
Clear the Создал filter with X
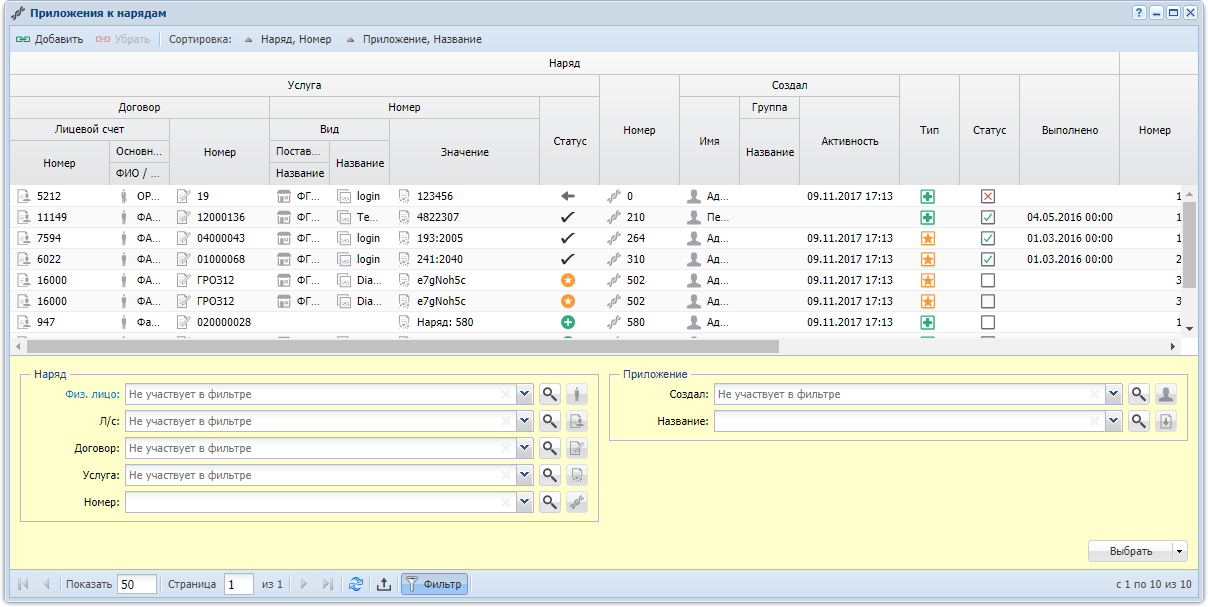(1096, 394)
